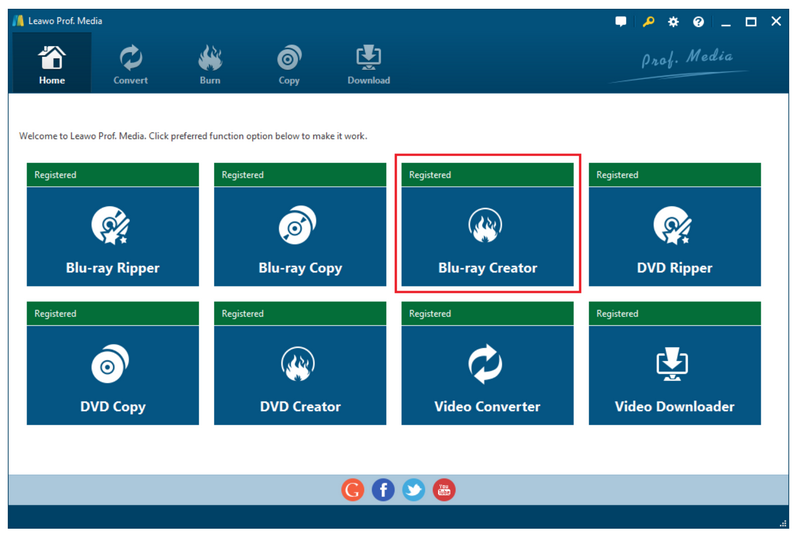The height and width of the screenshot is (537, 800).
Task: Switch to the Download tab
Action: click(x=368, y=64)
